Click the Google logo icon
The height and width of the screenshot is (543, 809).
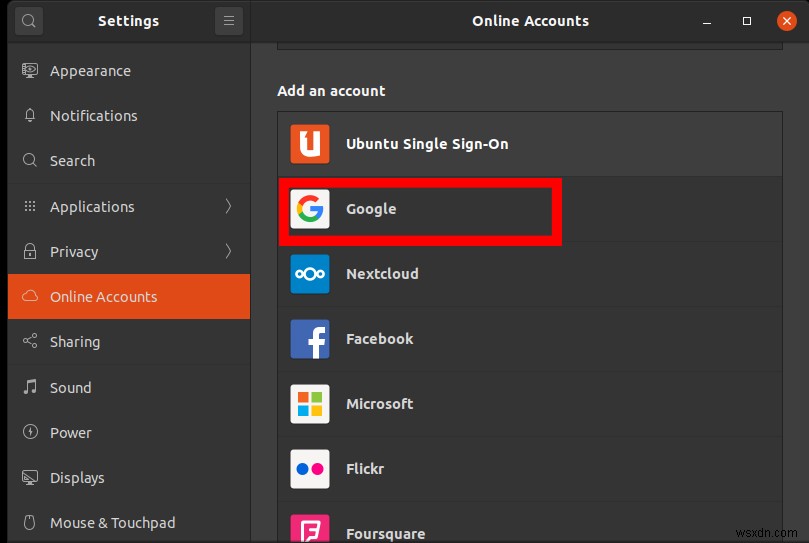click(310, 209)
